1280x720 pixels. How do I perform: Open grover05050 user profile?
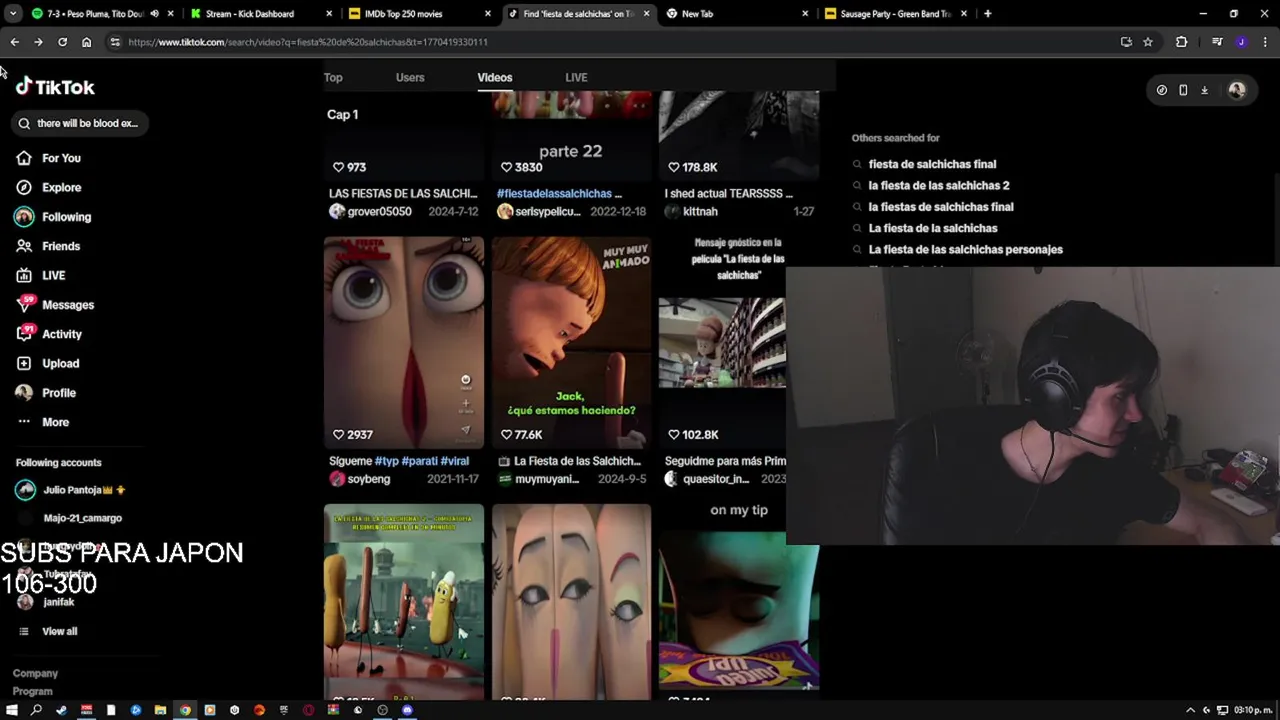pos(379,212)
